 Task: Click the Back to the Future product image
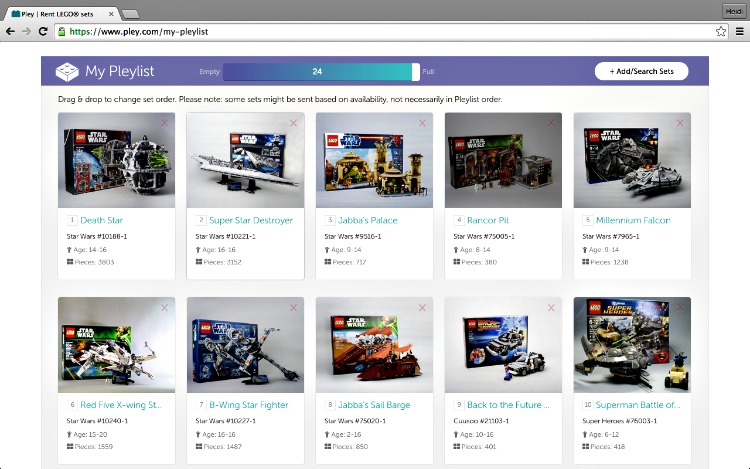503,345
